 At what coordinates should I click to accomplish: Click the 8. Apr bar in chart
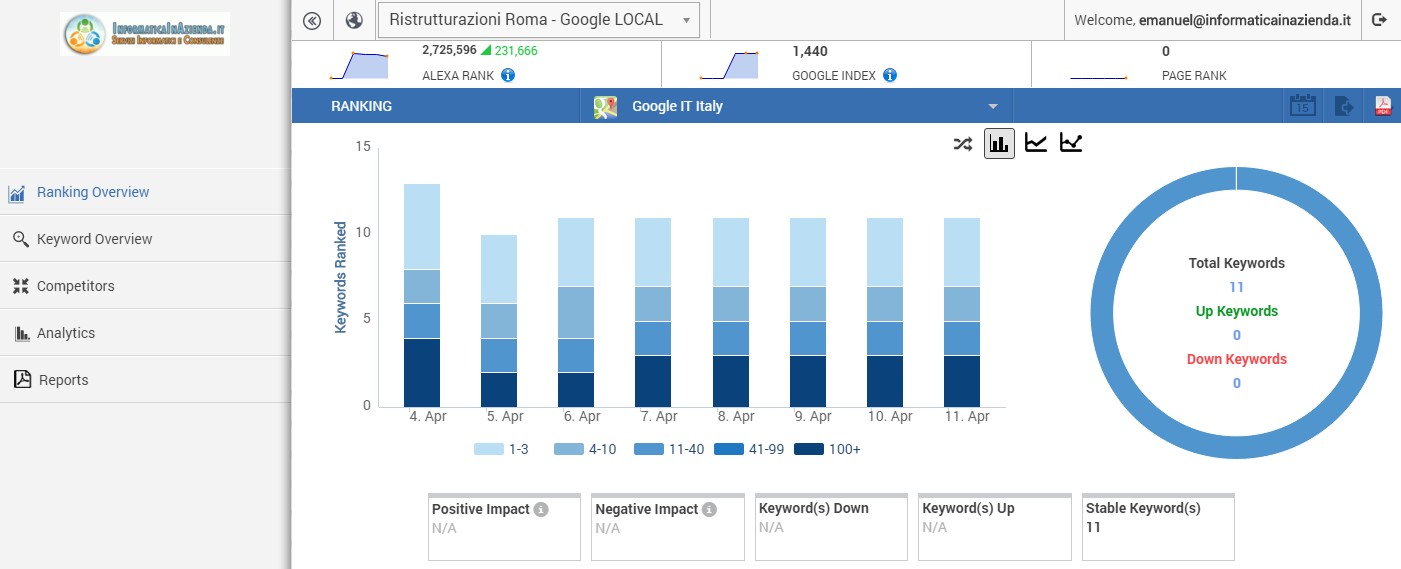[731, 312]
